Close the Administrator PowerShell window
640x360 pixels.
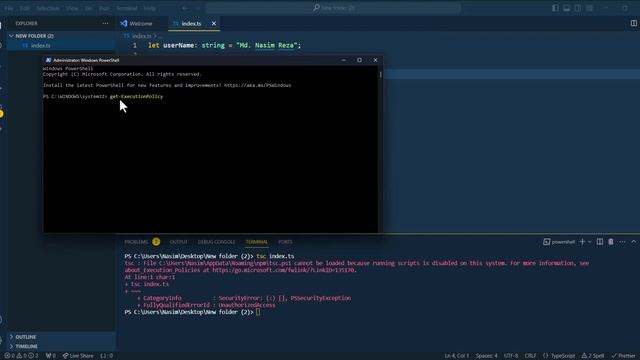pyautogui.click(x=375, y=60)
